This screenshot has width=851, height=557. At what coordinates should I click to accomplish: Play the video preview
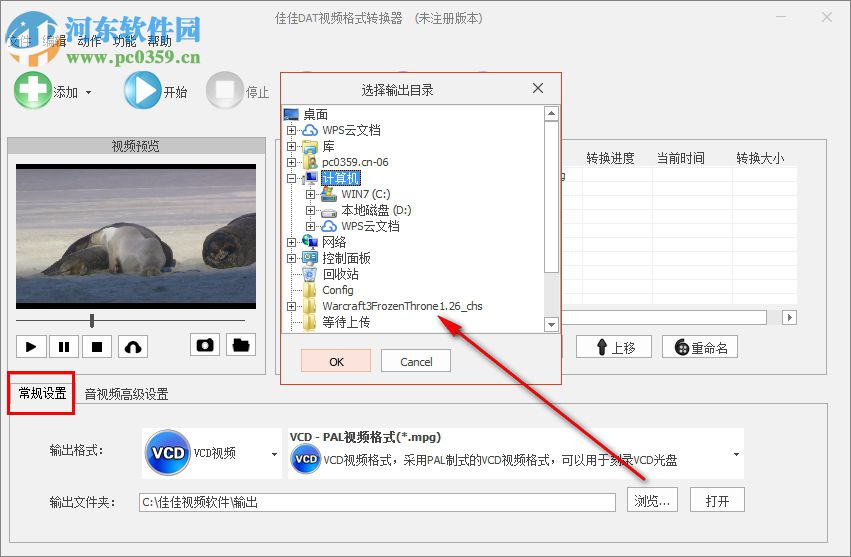pyautogui.click(x=31, y=346)
